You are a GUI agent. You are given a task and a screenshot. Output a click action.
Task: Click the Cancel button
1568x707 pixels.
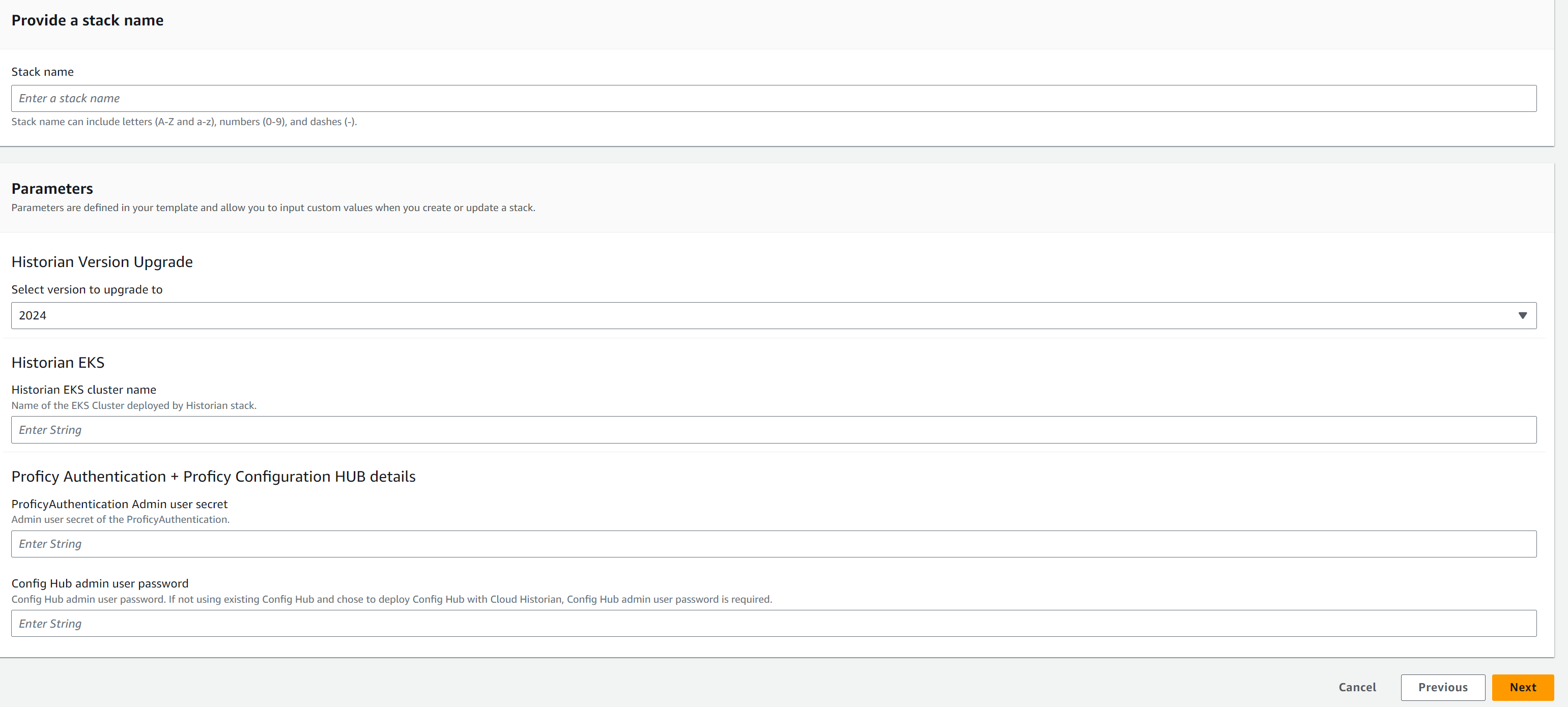click(x=1357, y=688)
